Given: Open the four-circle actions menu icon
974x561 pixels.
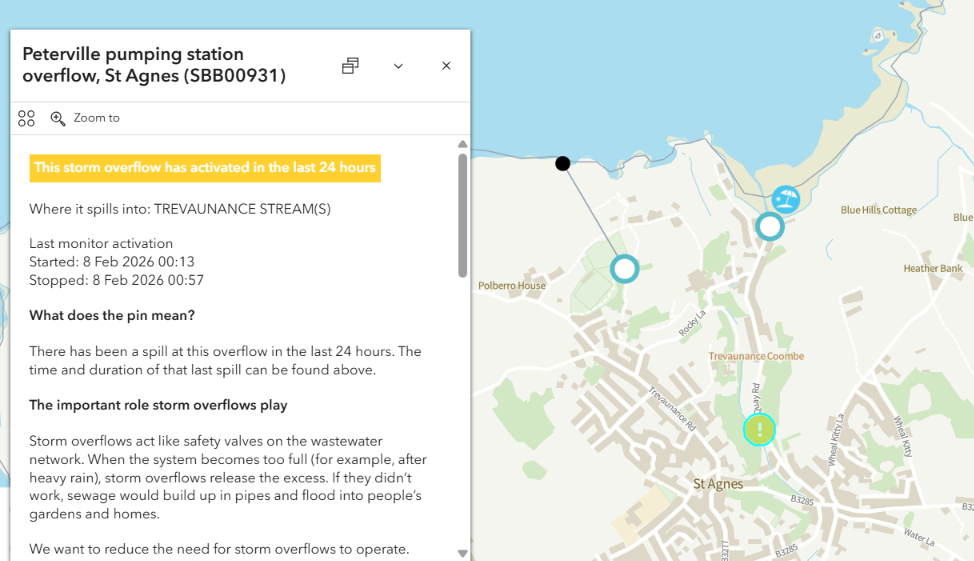Looking at the screenshot, I should (x=27, y=119).
